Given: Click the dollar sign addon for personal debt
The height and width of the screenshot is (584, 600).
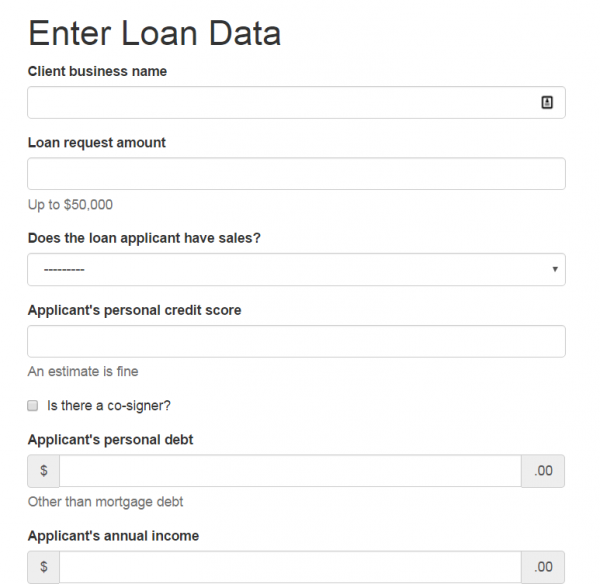Looking at the screenshot, I should point(44,471).
